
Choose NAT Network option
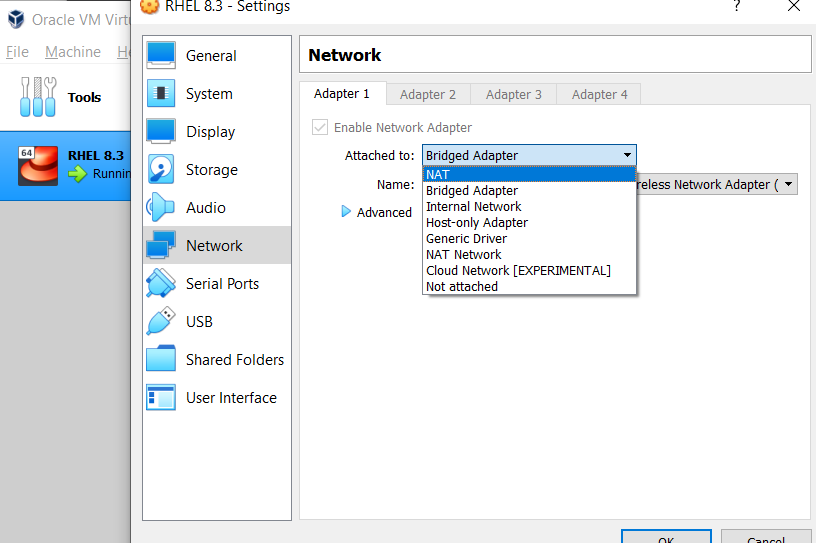point(529,255)
